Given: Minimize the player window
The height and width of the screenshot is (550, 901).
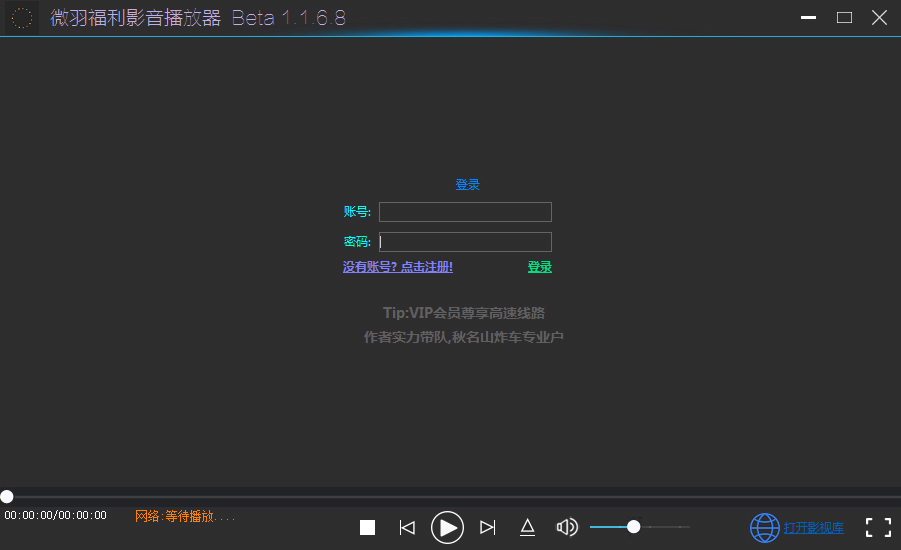Looking at the screenshot, I should (809, 18).
